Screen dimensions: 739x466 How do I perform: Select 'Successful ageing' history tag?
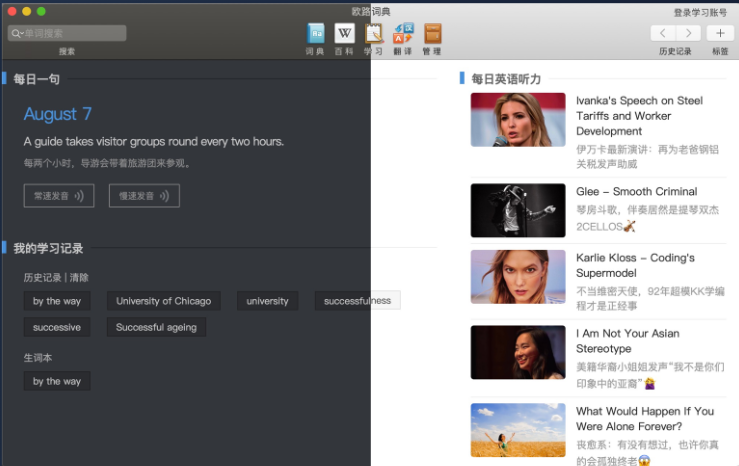[x=156, y=327]
